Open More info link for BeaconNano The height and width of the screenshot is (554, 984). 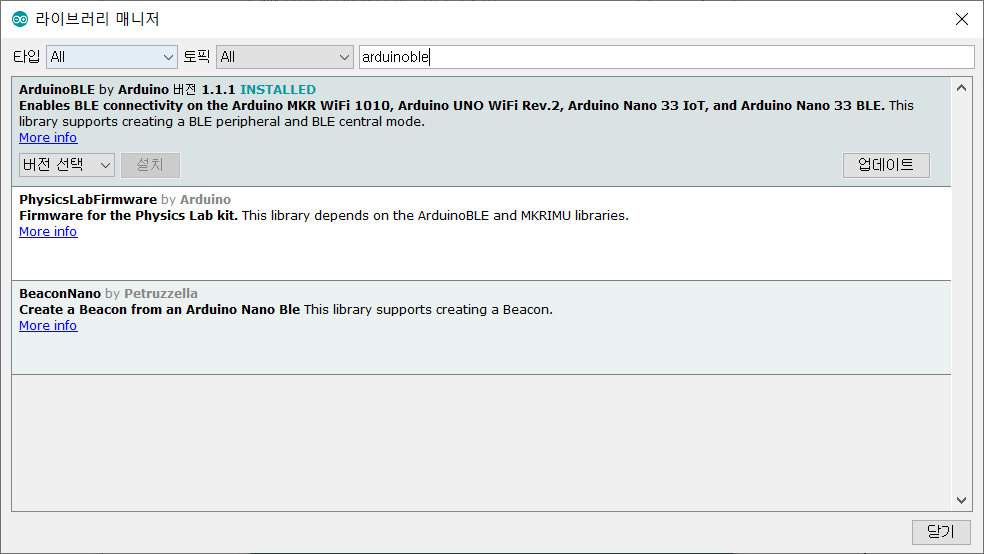pos(48,326)
